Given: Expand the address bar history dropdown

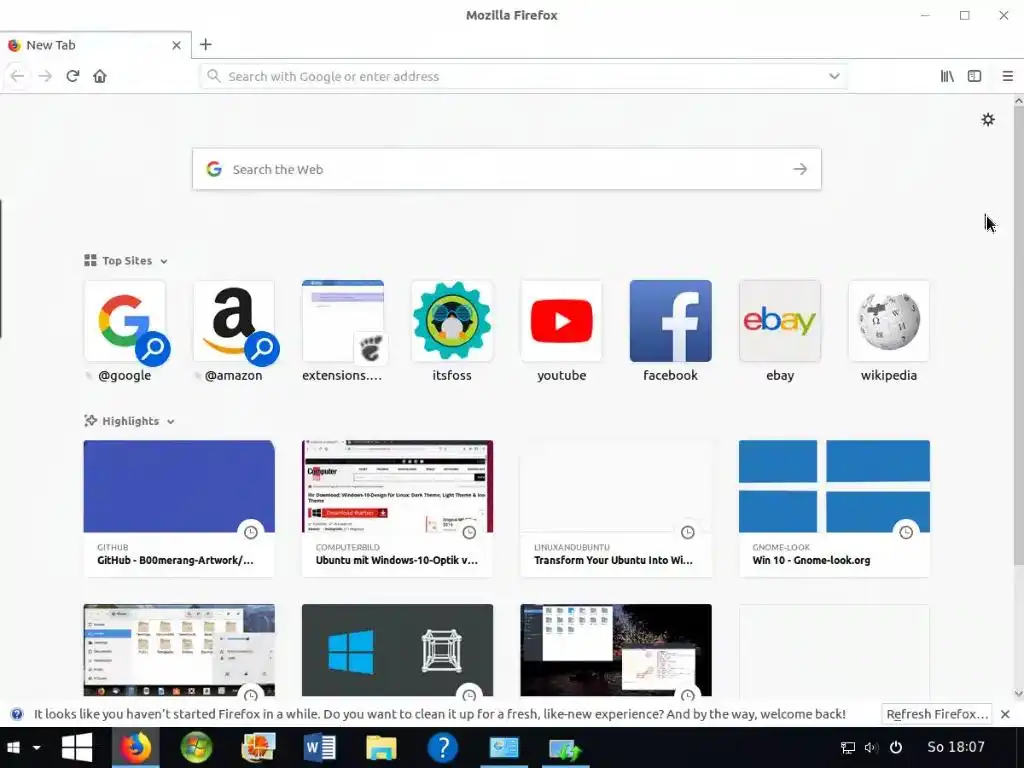Looking at the screenshot, I should (x=834, y=76).
